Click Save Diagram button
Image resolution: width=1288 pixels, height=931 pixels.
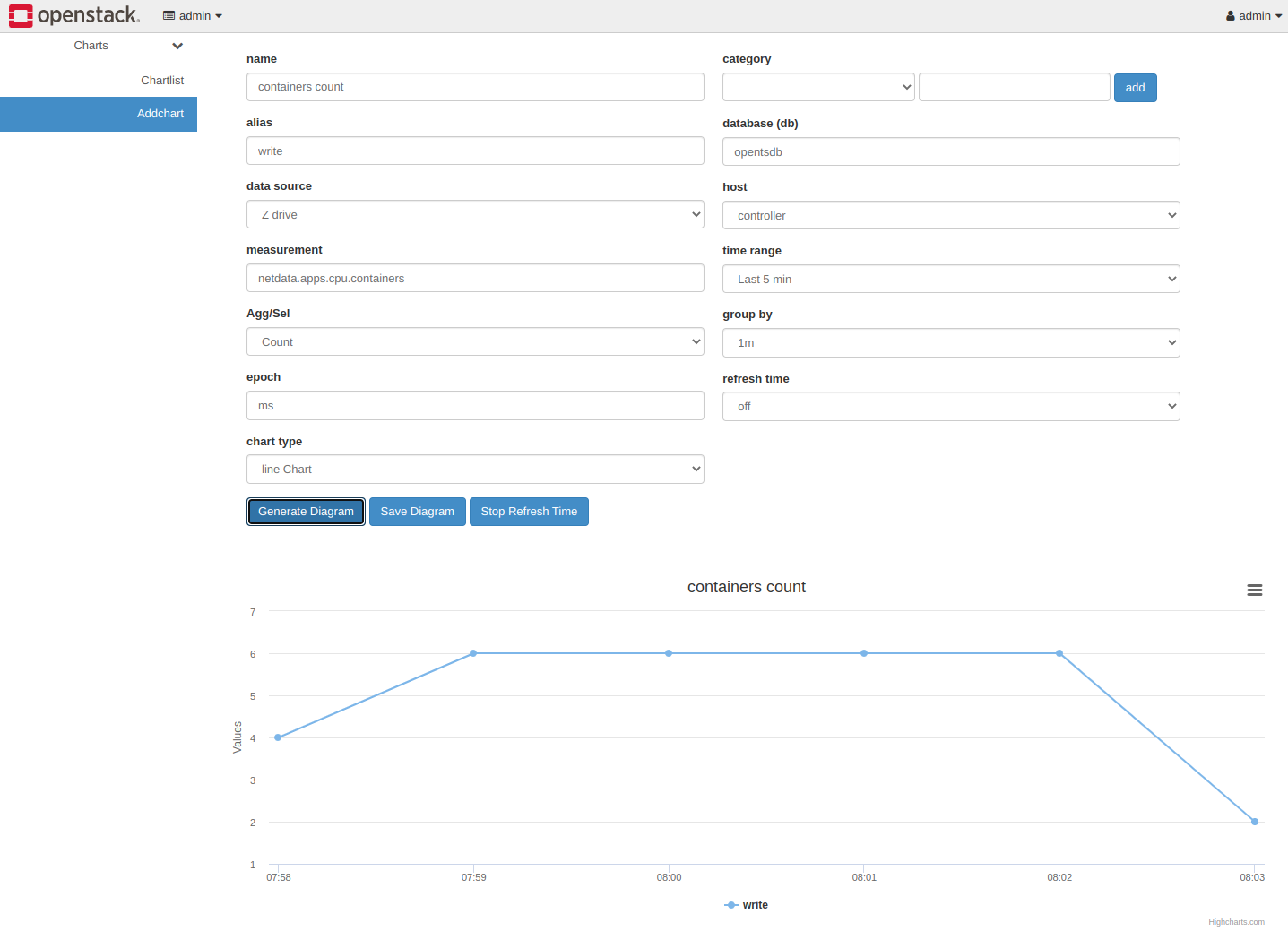click(x=417, y=512)
